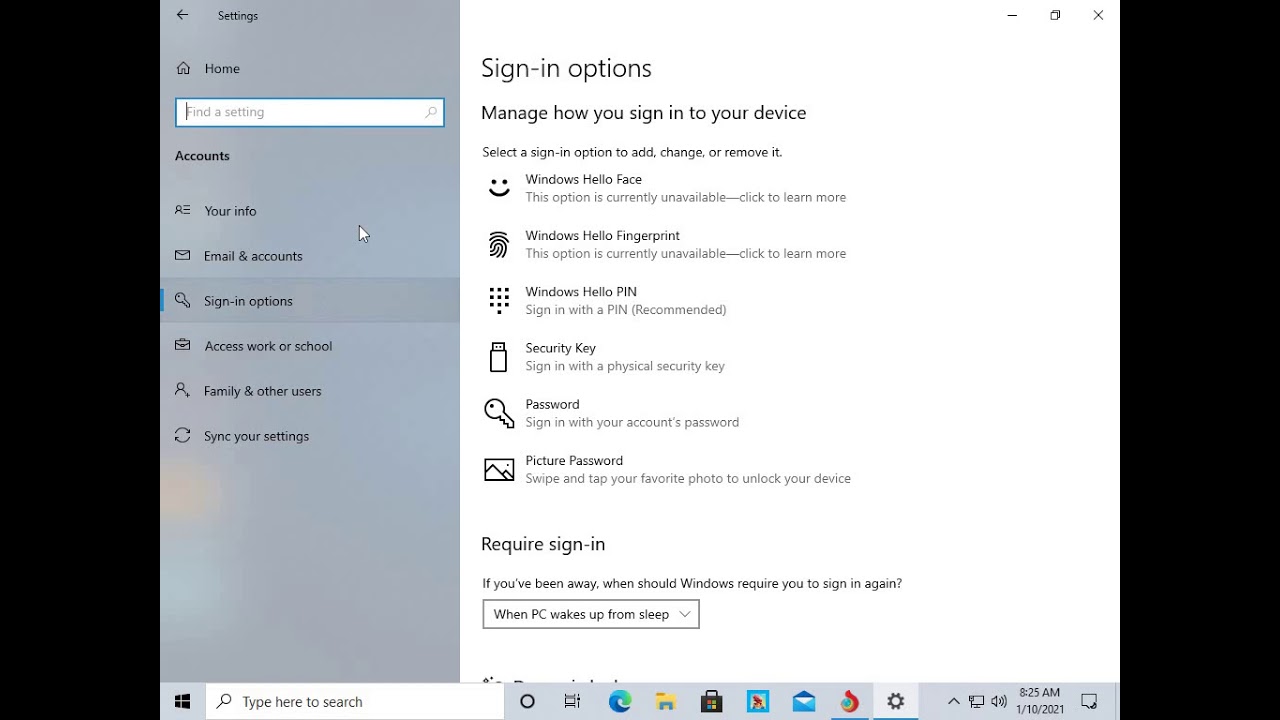The image size is (1280, 720).
Task: Open Microsoft Store from the taskbar
Action: [x=712, y=702]
